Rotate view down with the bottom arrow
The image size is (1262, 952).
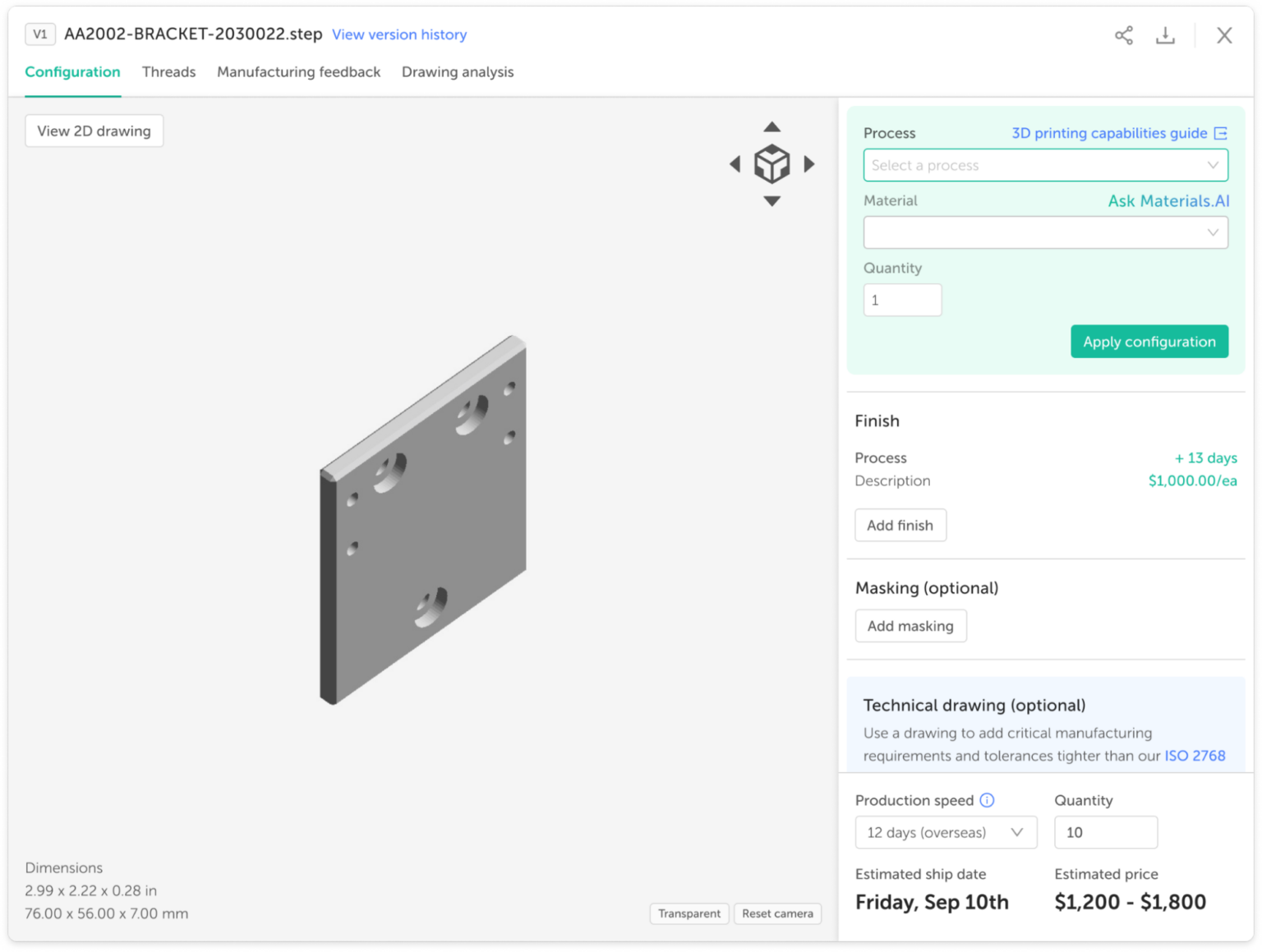coord(771,200)
